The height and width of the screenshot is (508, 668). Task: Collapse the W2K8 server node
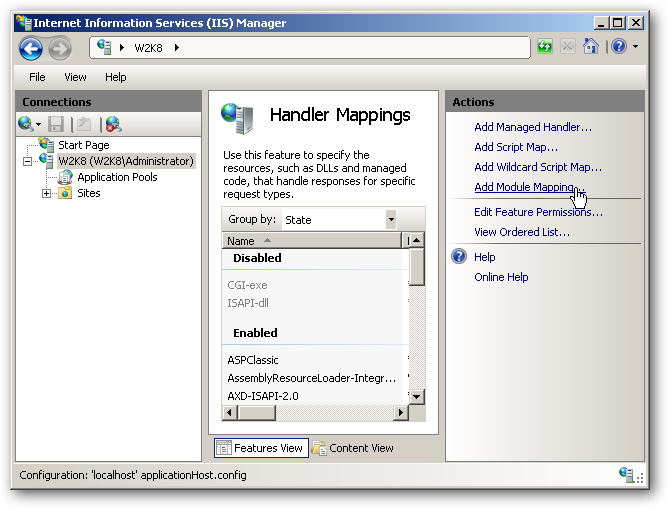(x=28, y=162)
